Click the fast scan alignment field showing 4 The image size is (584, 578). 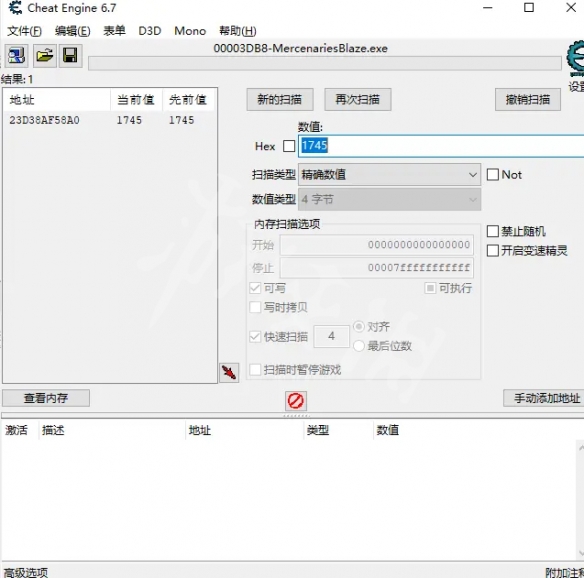pyautogui.click(x=331, y=336)
